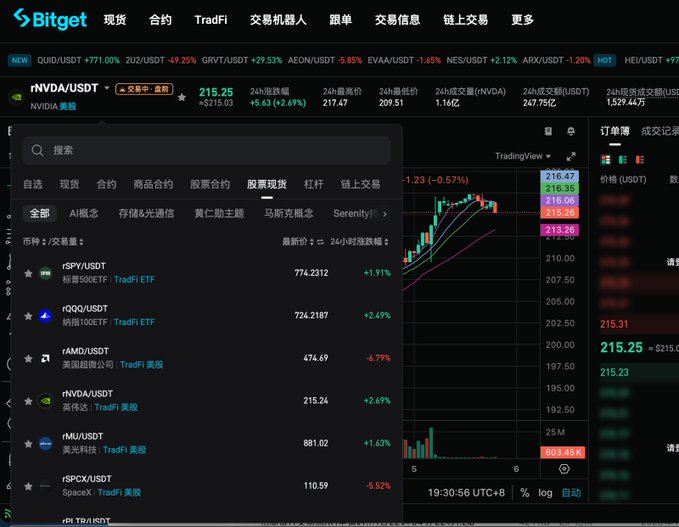This screenshot has width=679, height=527.
Task: Open the TradingView chart type dropdown
Action: pos(523,156)
